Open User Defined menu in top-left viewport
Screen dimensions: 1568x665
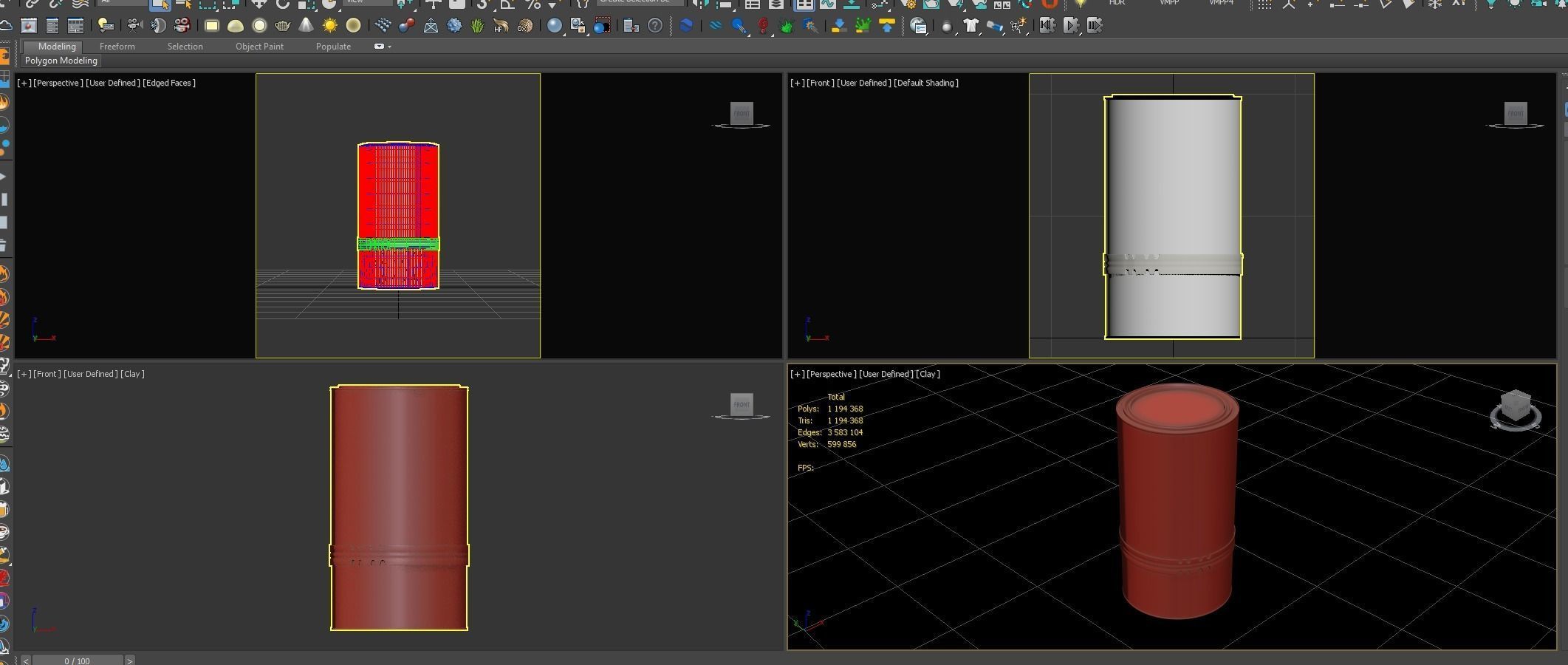112,83
